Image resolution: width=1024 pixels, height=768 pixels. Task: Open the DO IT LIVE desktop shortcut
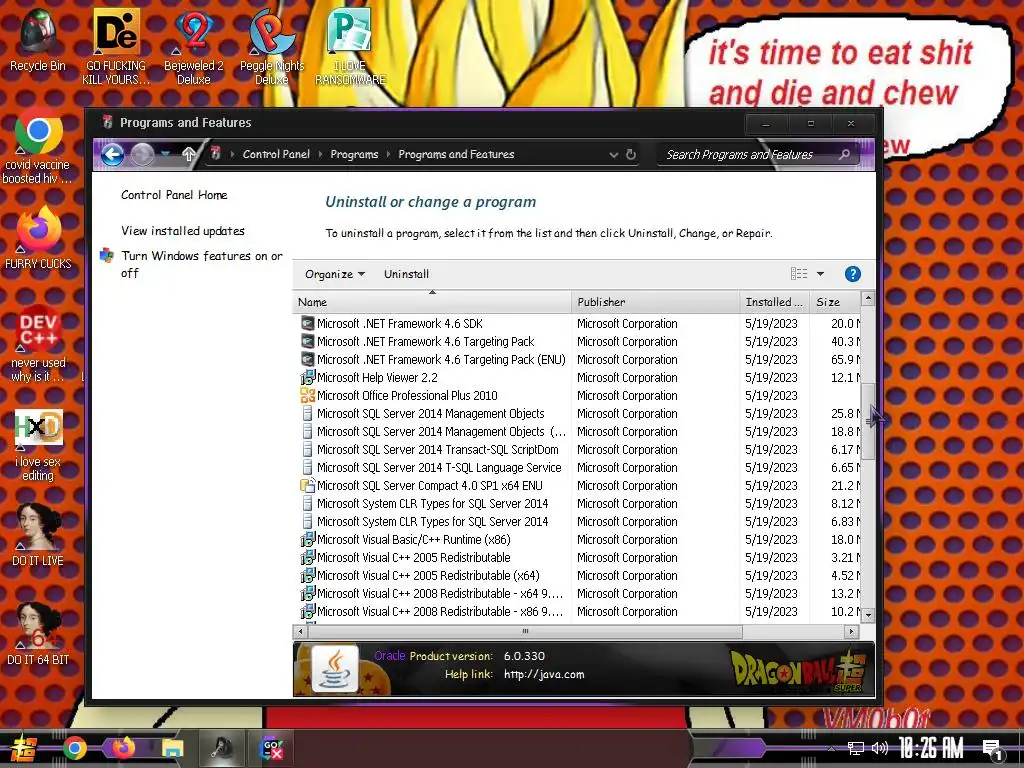(x=38, y=534)
